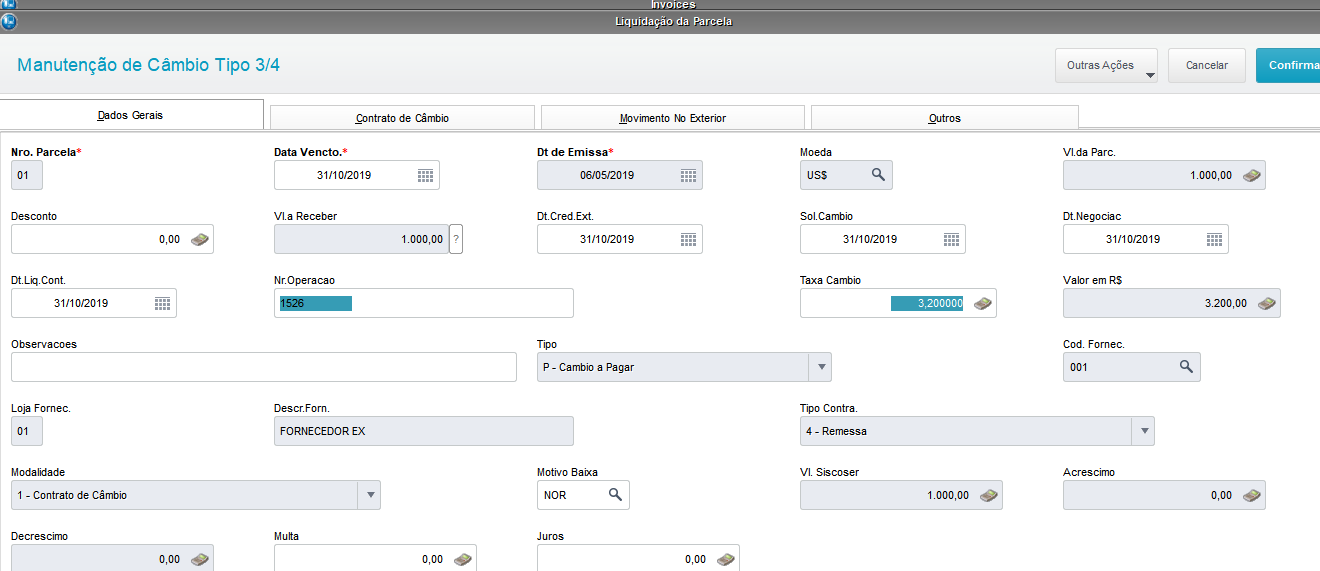Open calendar picker for Dt.Cred.Ext.
1320x571 pixels.
688,239
